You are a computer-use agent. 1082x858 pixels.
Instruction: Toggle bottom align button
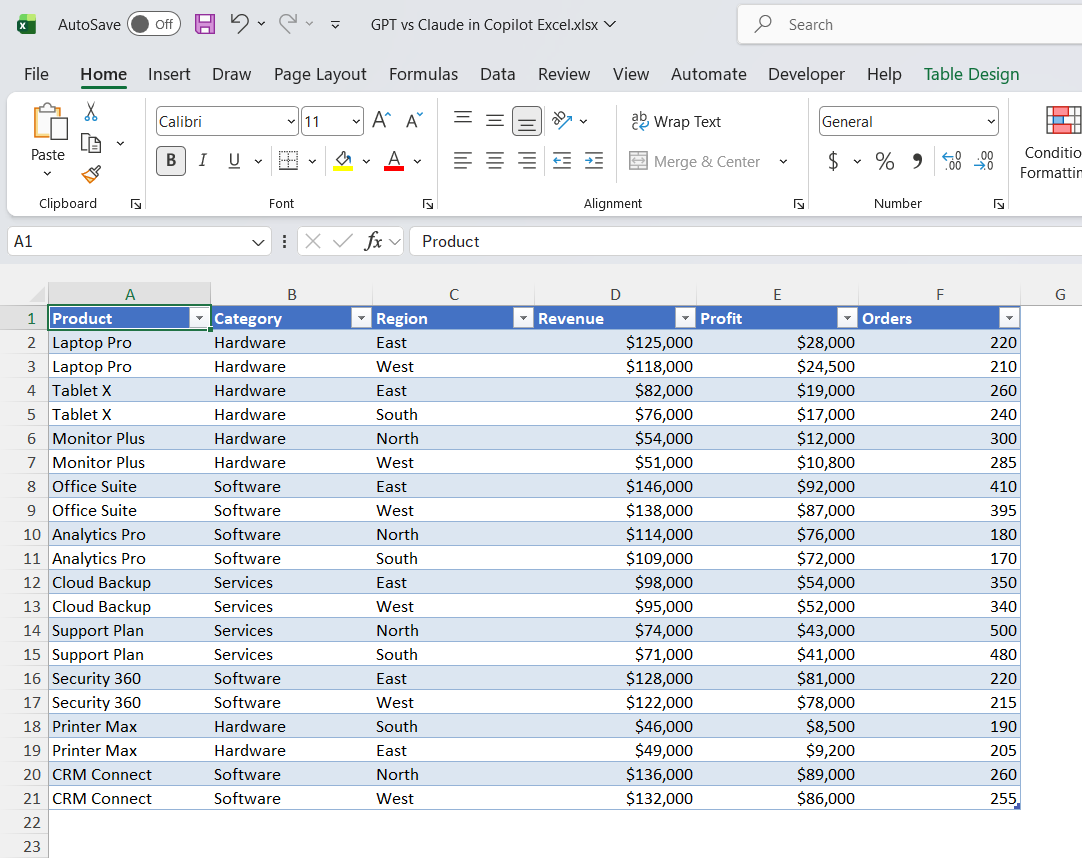pyautogui.click(x=527, y=121)
